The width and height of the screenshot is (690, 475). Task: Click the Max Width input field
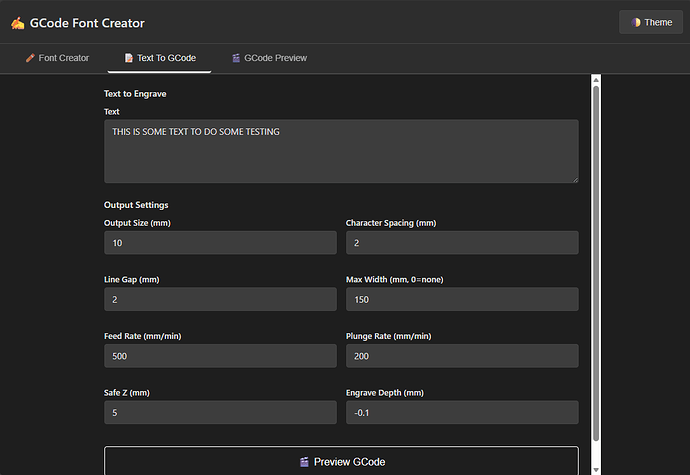(462, 299)
